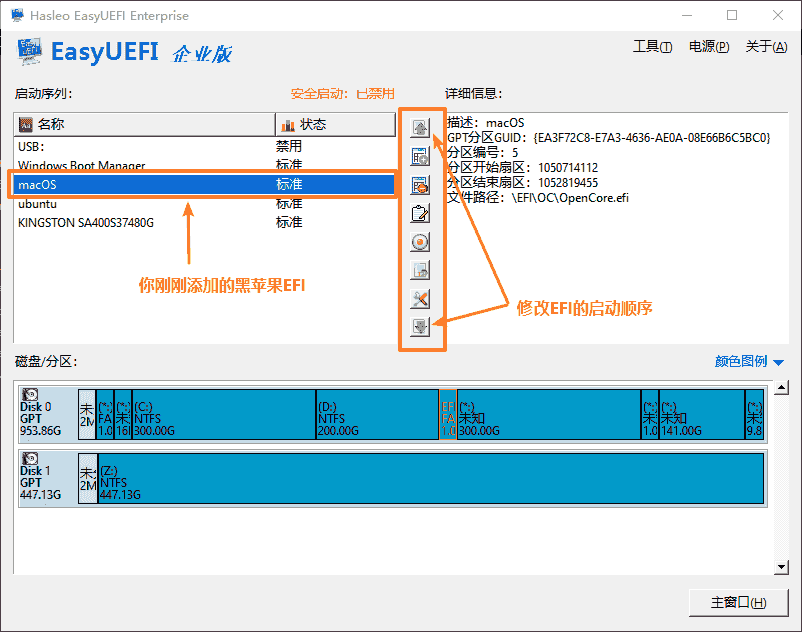Viewport: 802px width, 632px height.
Task: Expand the 颜色图例 color legend dropdown
Action: click(x=749, y=363)
